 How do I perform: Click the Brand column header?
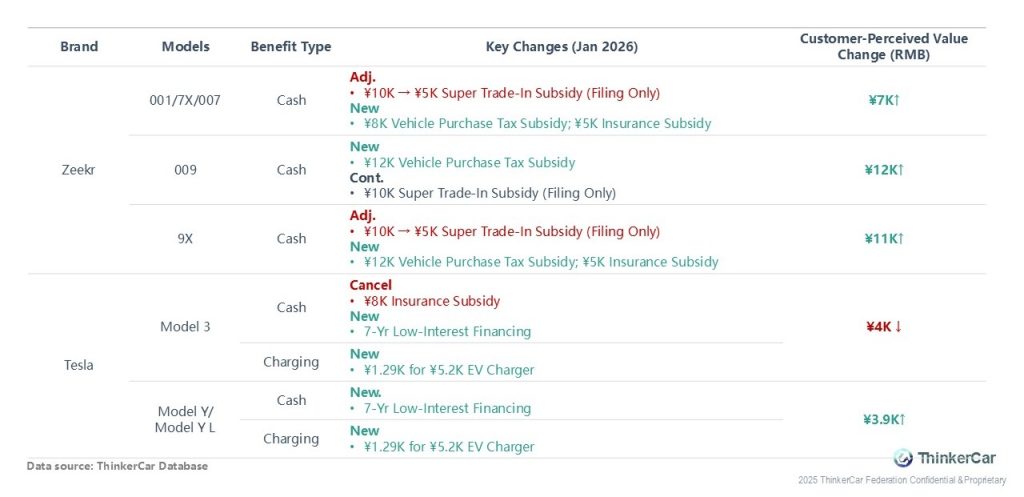(79, 47)
